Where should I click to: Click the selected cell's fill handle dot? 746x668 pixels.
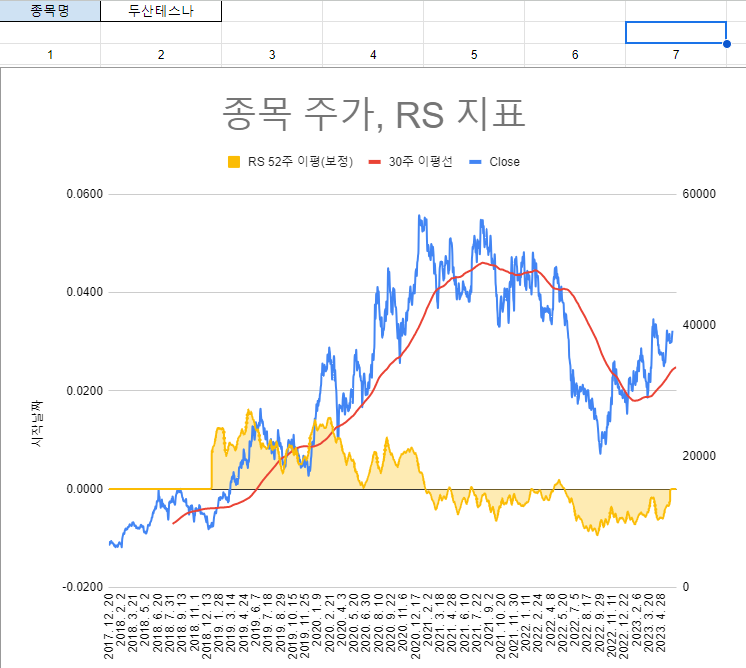click(726, 44)
